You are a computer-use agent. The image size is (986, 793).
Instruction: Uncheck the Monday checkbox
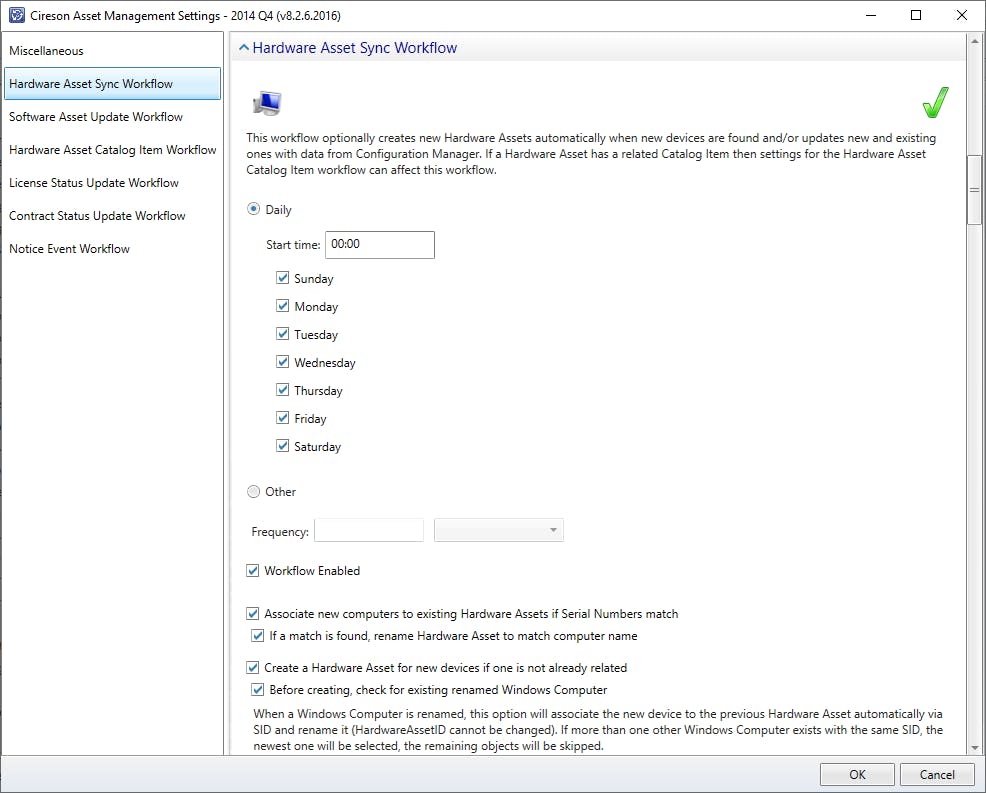(283, 306)
